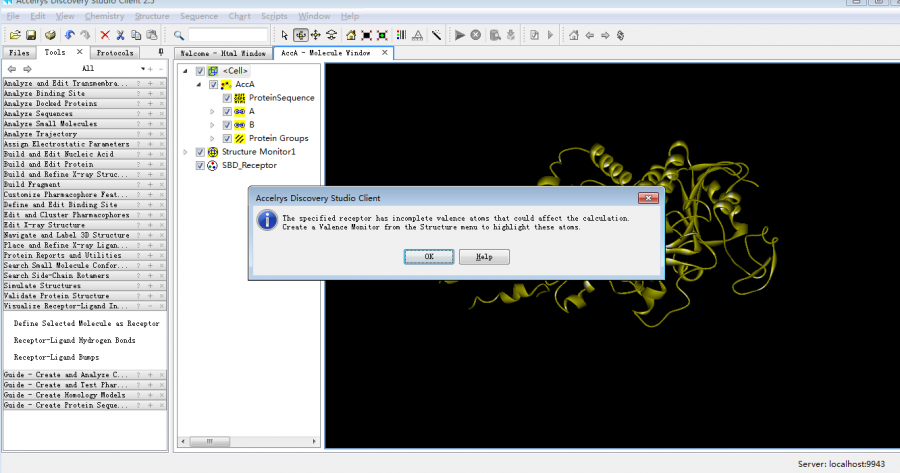Click the wand tool icon

pos(436,35)
